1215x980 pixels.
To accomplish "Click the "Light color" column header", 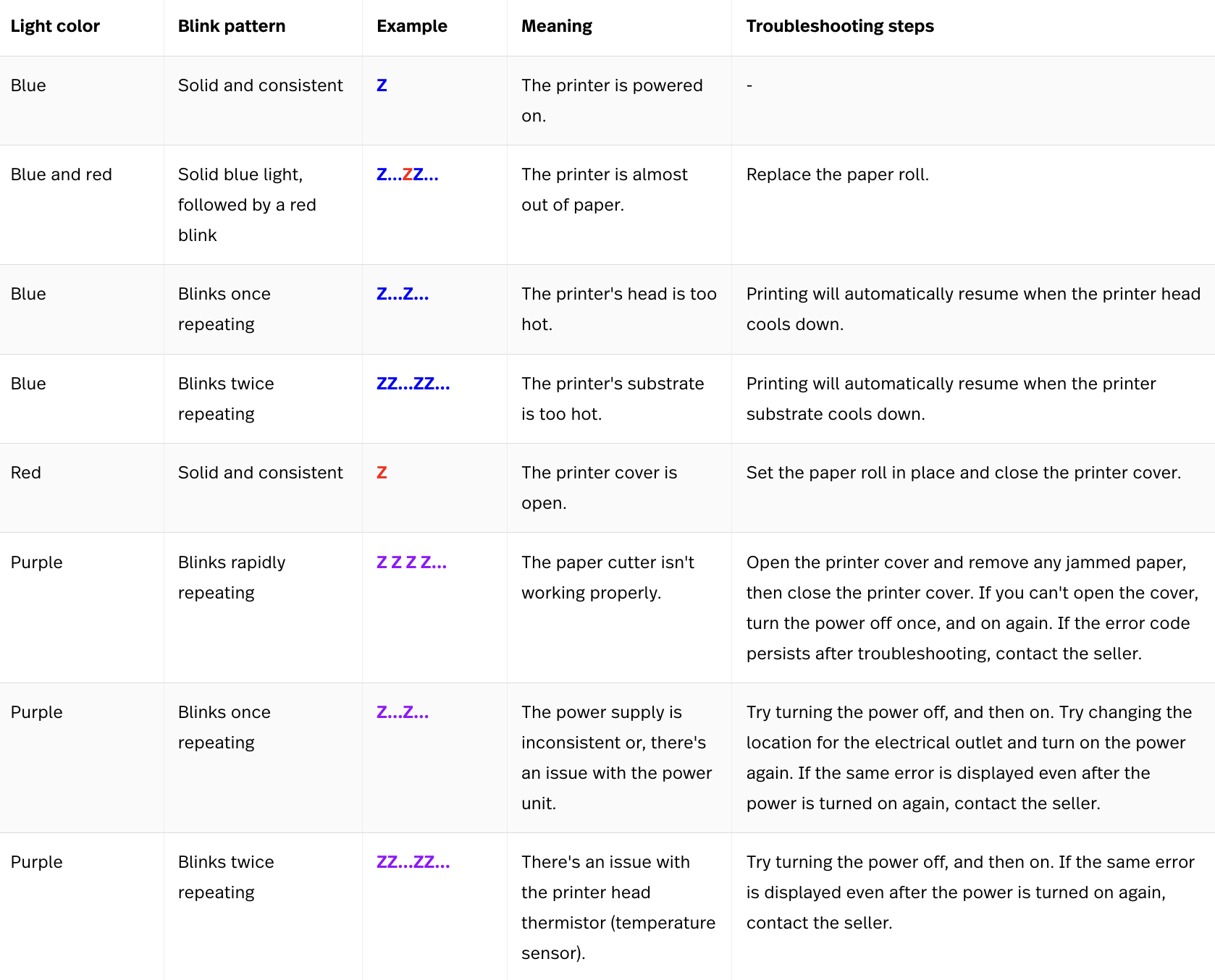I will pyautogui.click(x=55, y=27).
